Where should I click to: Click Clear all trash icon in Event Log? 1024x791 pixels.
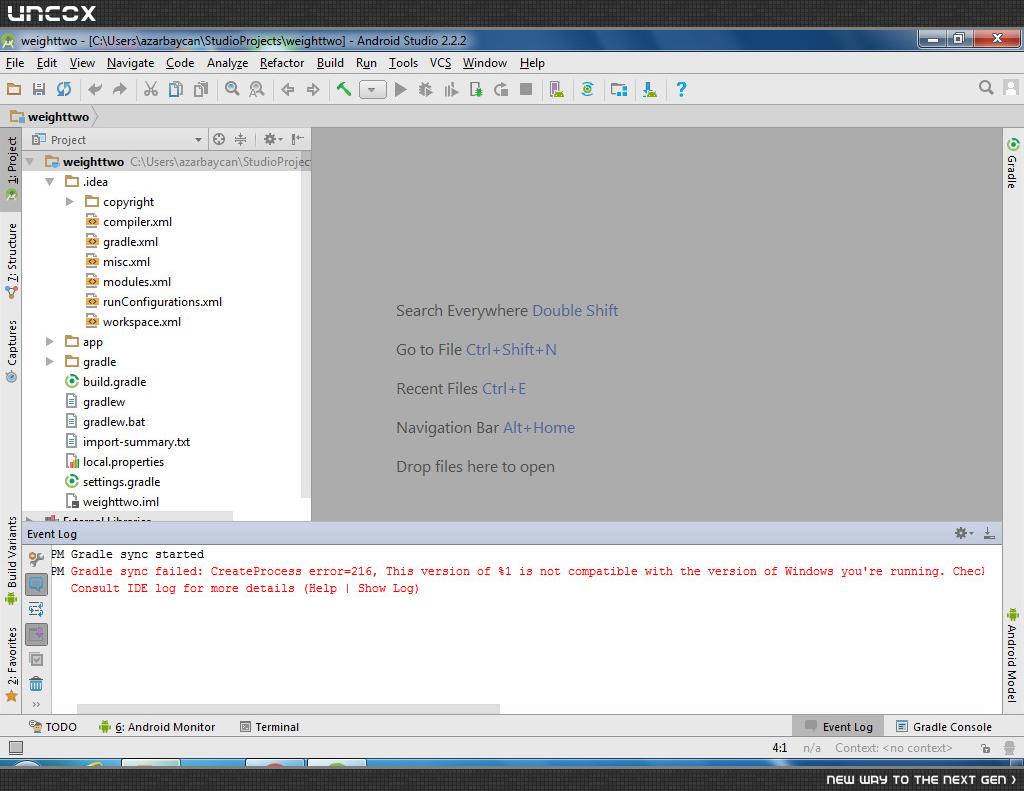[36, 684]
